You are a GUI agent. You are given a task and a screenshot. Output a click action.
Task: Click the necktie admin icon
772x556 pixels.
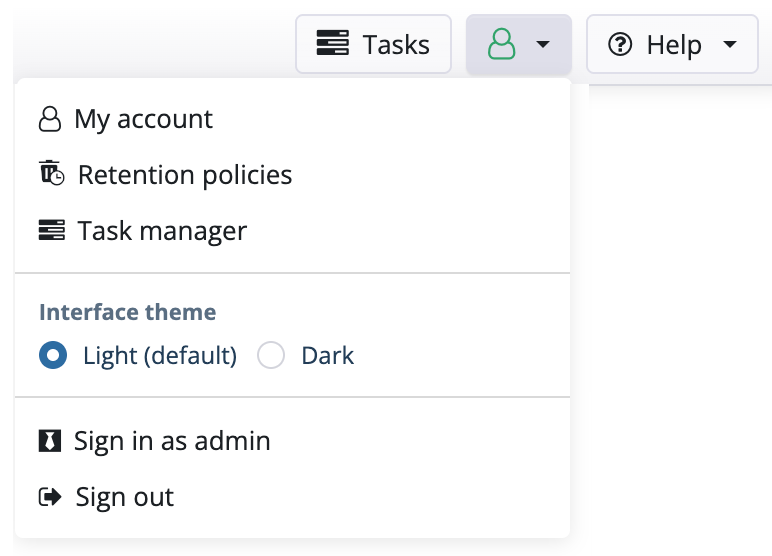pyautogui.click(x=50, y=441)
